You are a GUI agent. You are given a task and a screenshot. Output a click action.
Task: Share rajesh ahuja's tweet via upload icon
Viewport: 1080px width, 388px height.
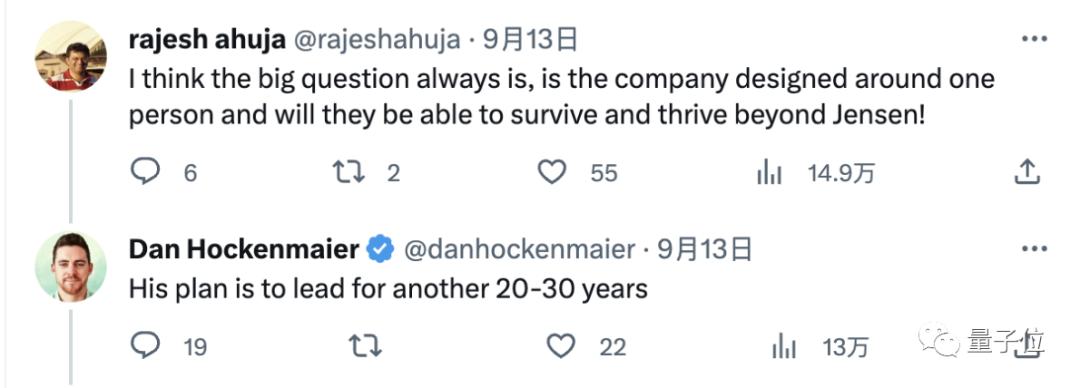pyautogui.click(x=1026, y=172)
